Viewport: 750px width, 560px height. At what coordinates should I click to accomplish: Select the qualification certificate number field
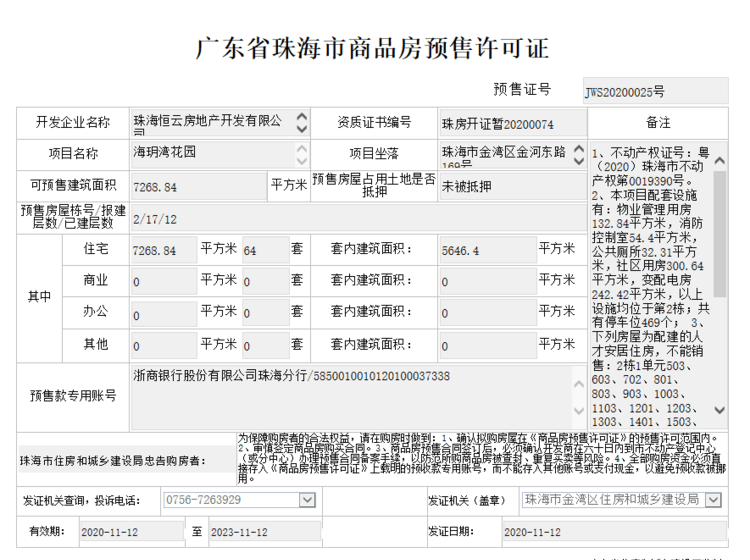[510, 124]
